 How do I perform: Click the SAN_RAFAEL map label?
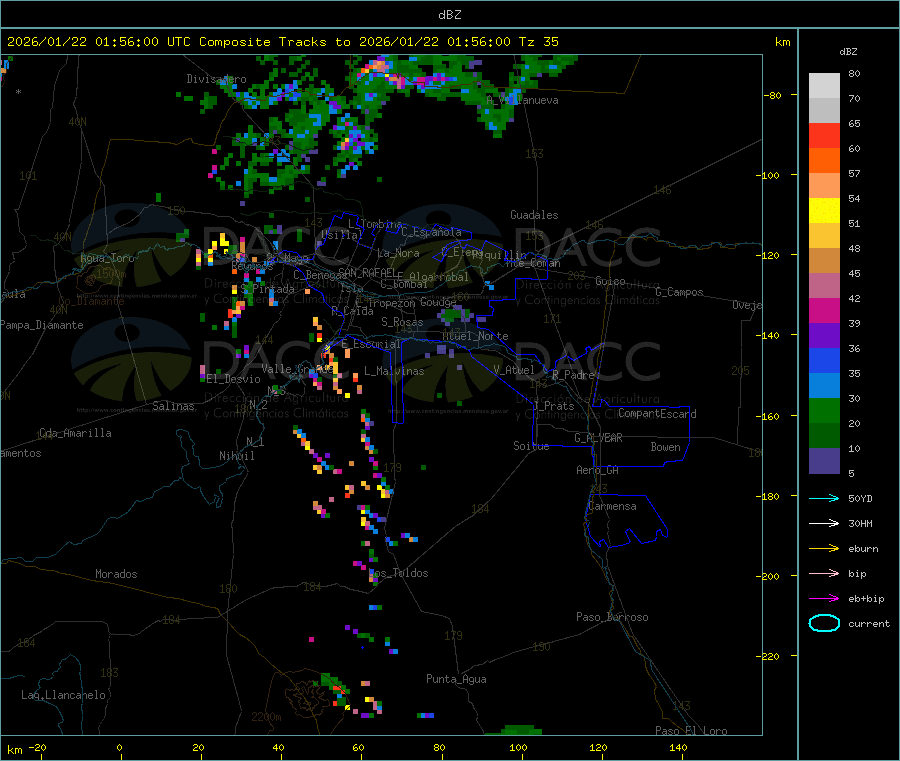pos(367,273)
